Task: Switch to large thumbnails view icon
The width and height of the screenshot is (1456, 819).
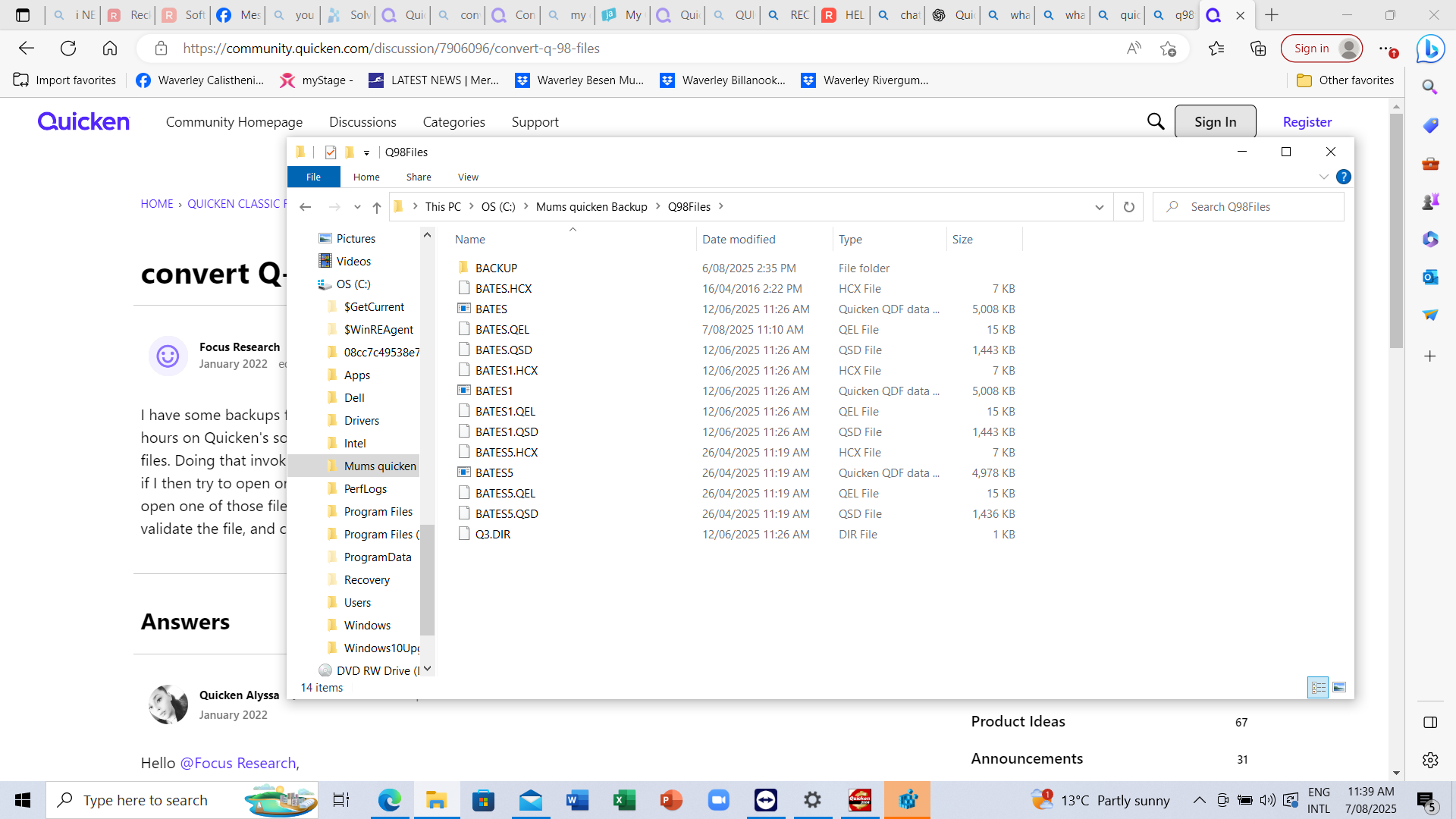Action: [x=1339, y=687]
